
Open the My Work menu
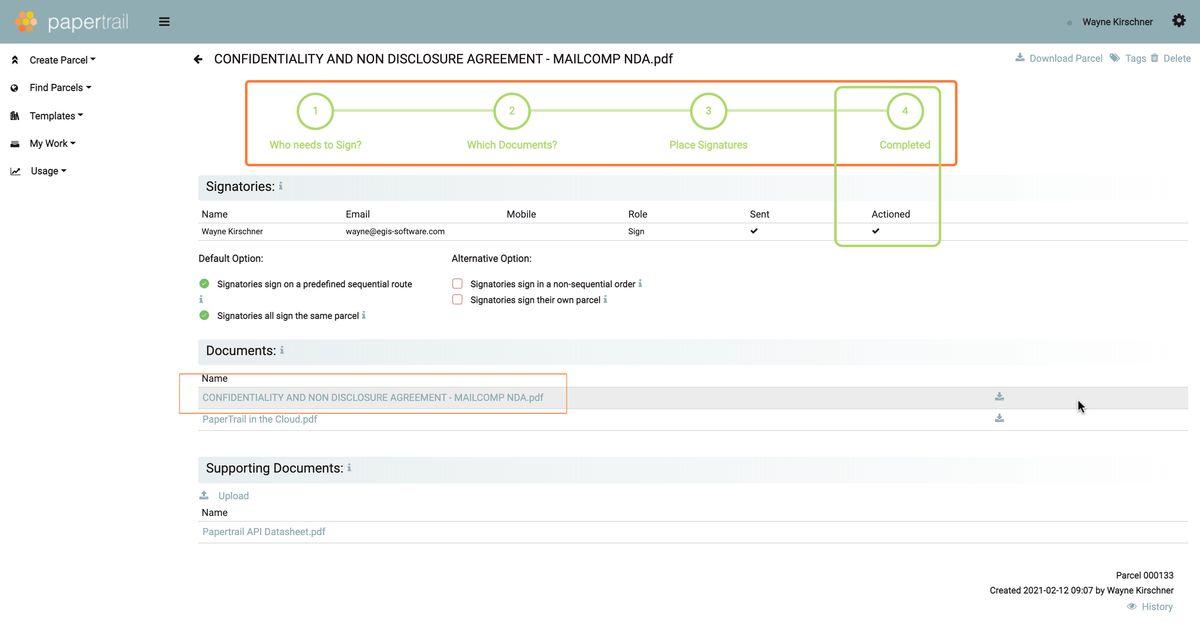tap(52, 144)
